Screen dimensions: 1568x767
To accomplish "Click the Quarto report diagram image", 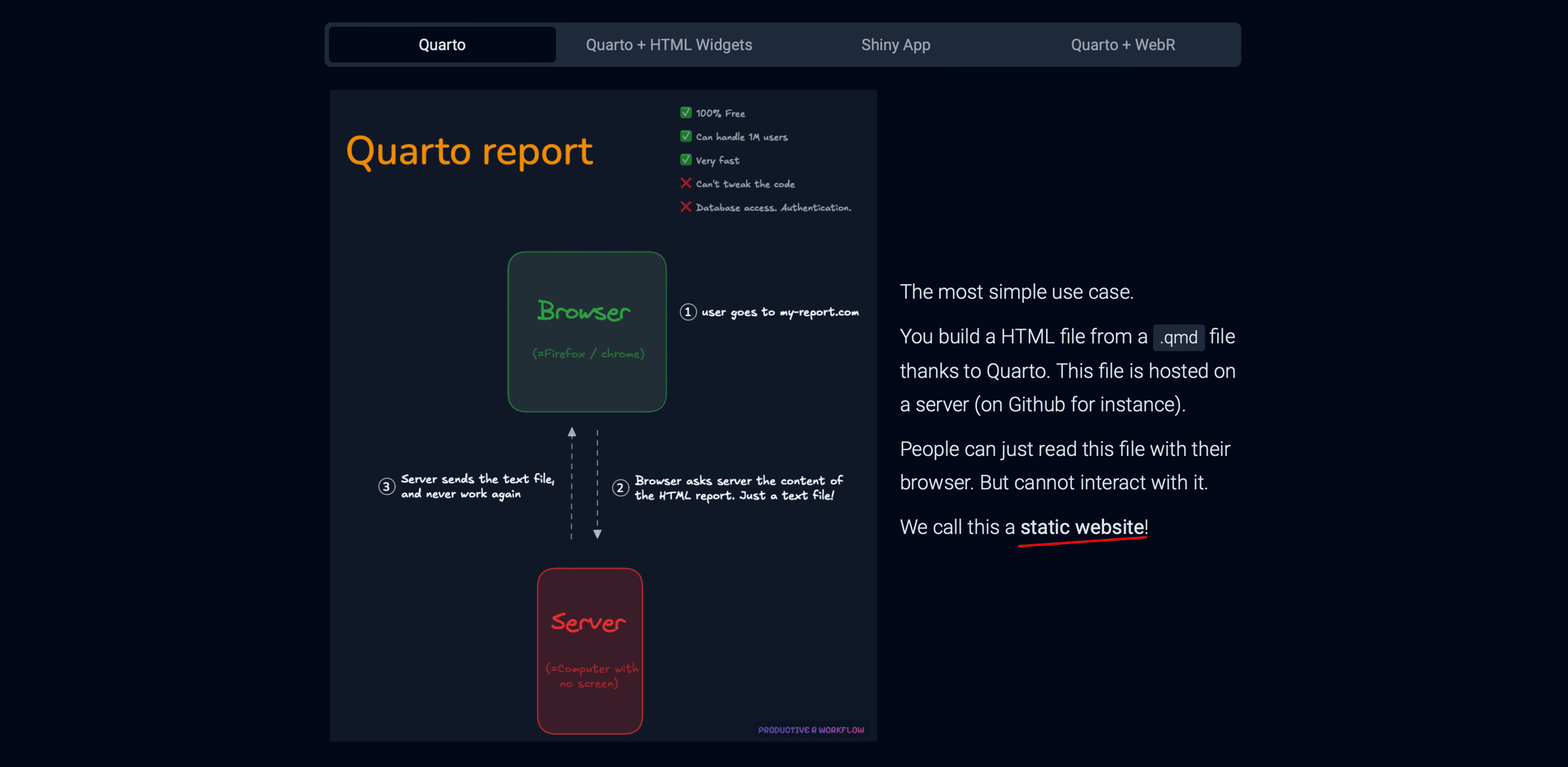I will (x=603, y=416).
